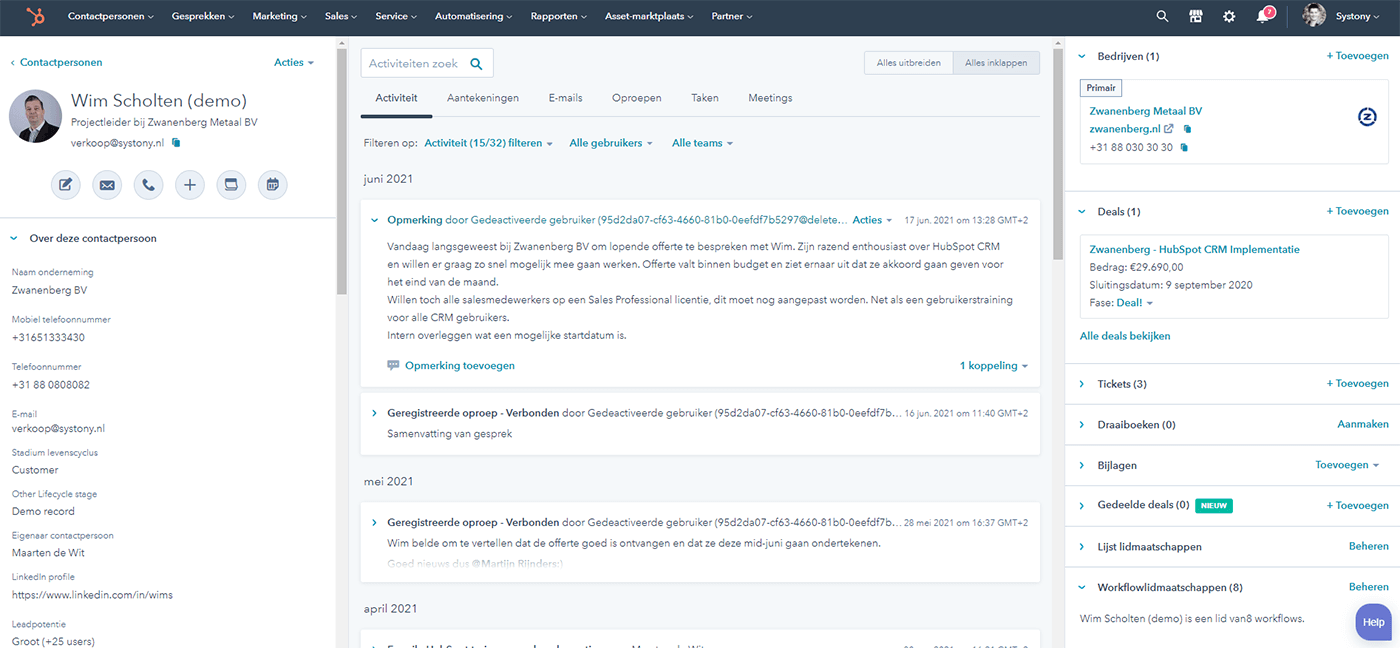The height and width of the screenshot is (648, 1400).
Task: Switch to the Taken tab
Action: point(705,98)
